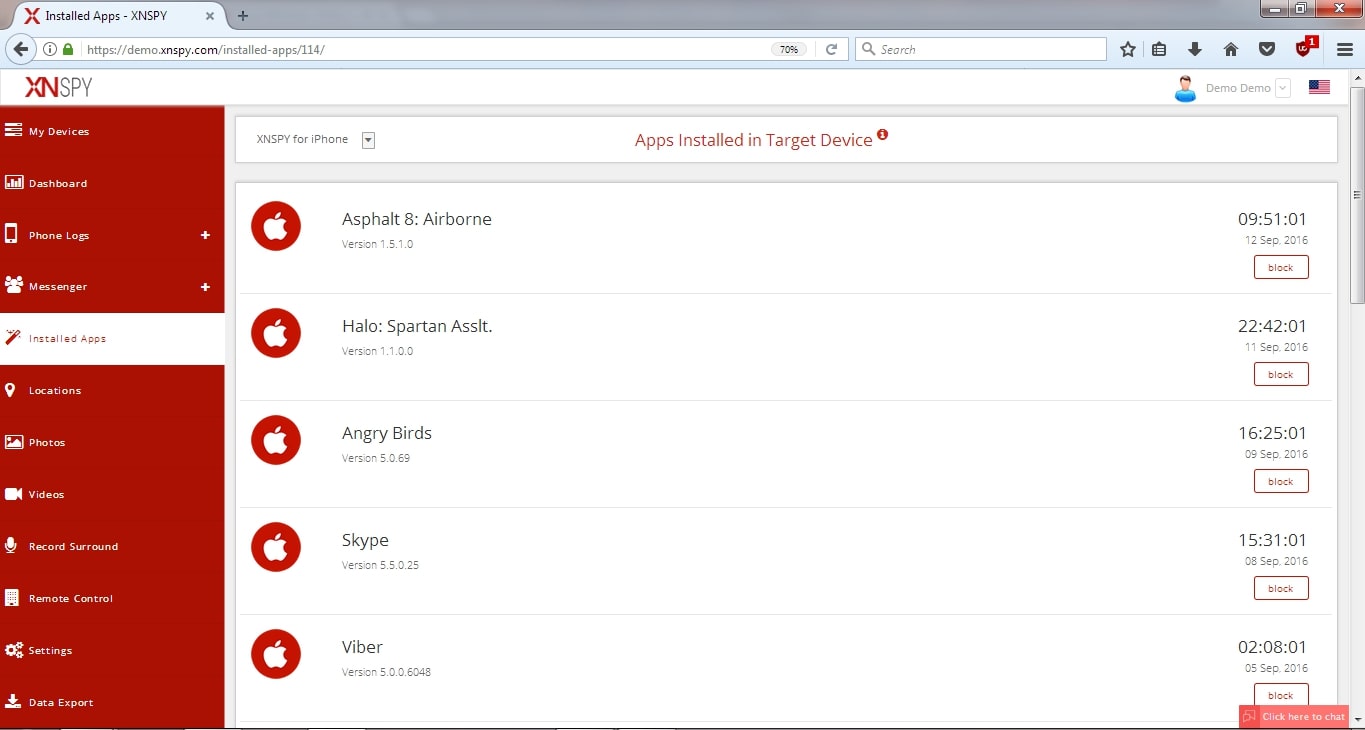
Task: Click Viber Apple icon
Action: 276,654
